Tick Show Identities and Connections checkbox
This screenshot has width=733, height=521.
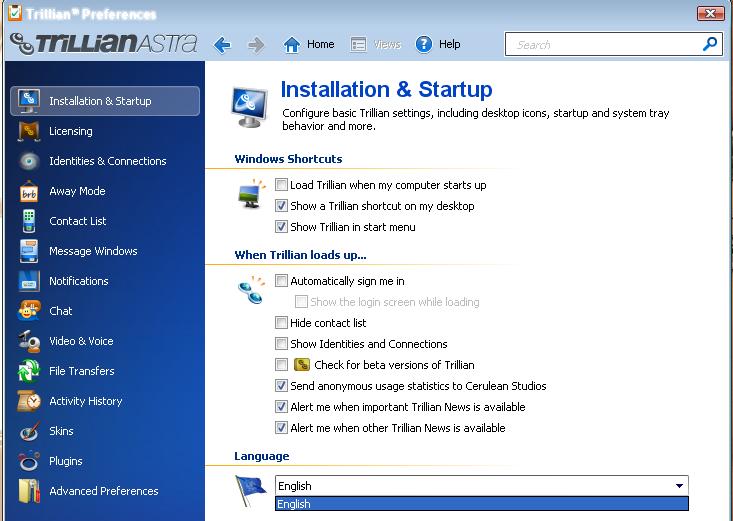point(281,344)
